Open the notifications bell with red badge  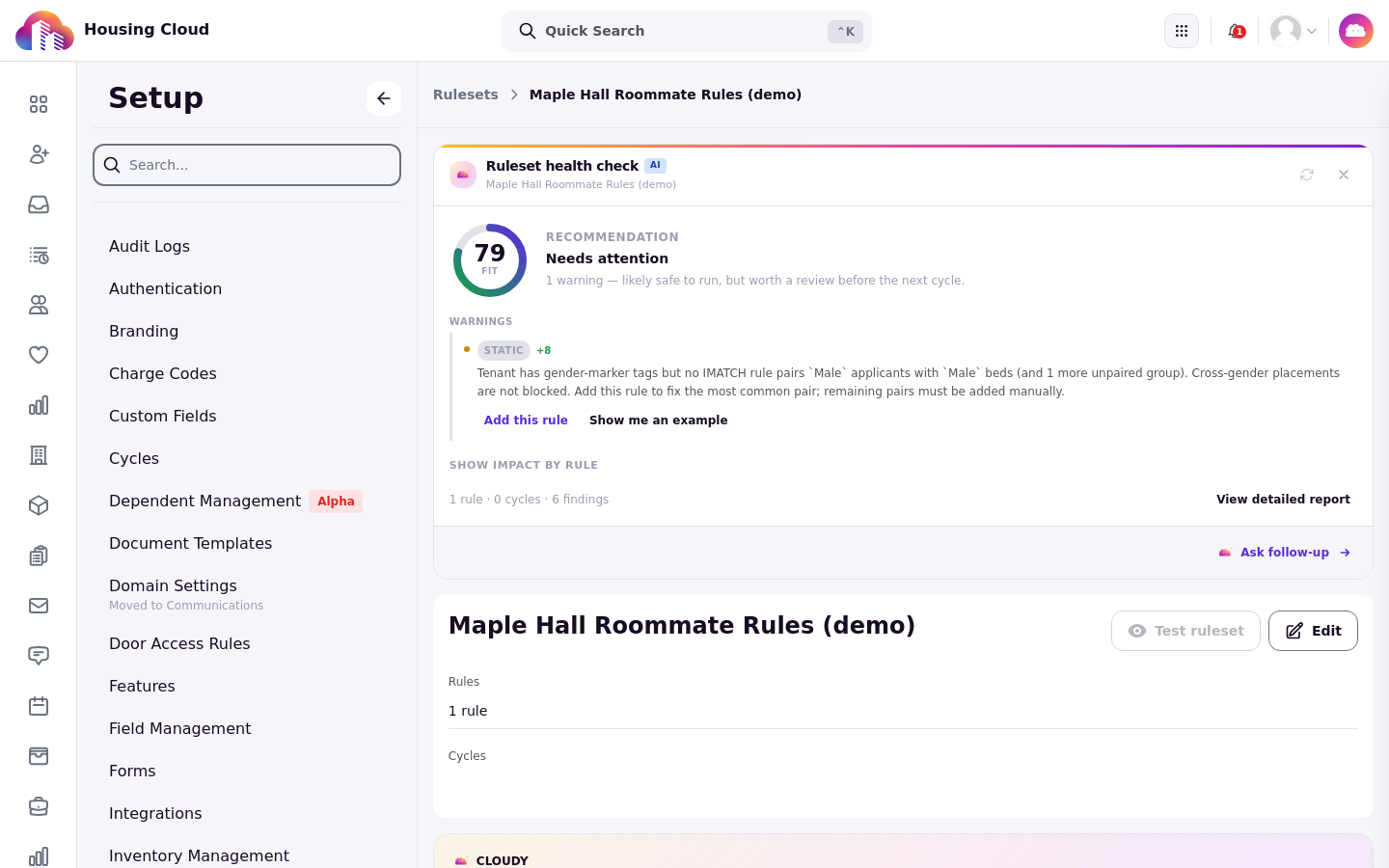click(1235, 31)
